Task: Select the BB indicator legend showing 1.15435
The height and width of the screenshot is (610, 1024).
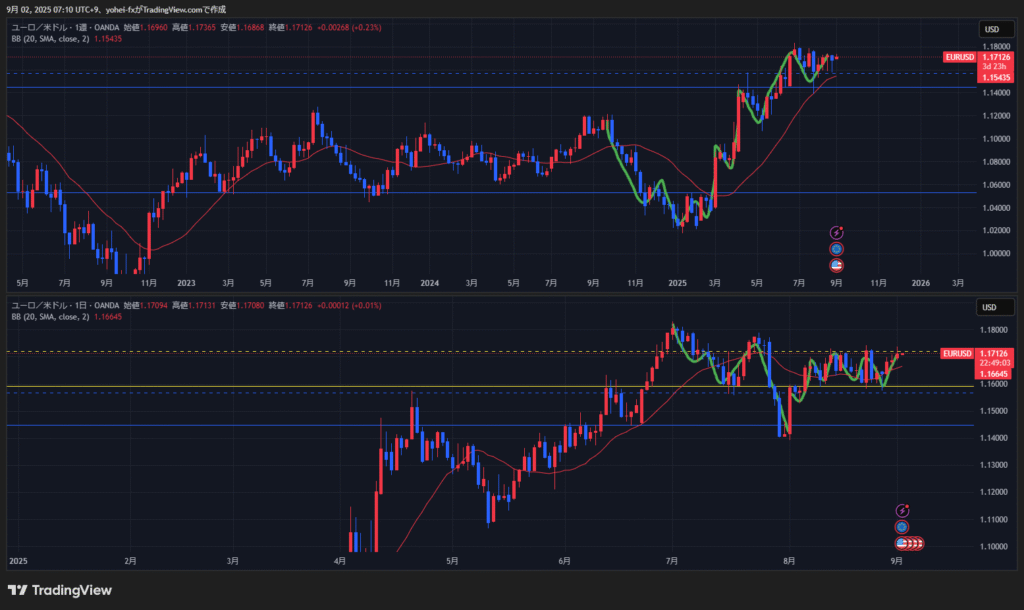Action: [67, 39]
